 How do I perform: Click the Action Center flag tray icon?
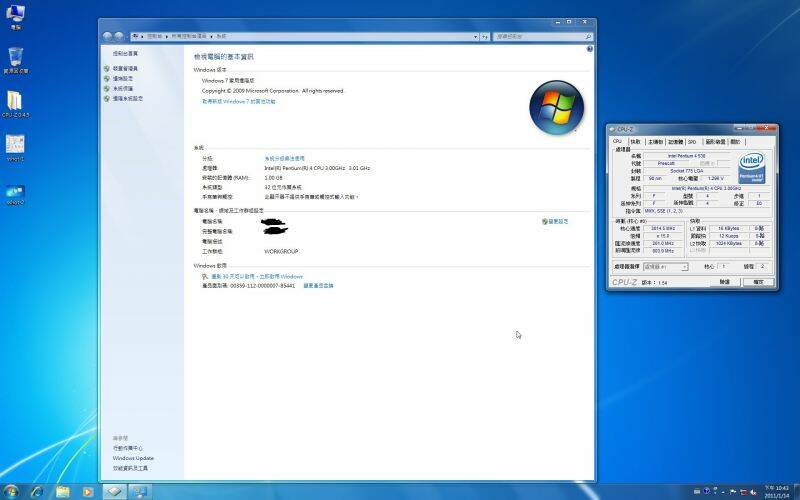coord(733,492)
